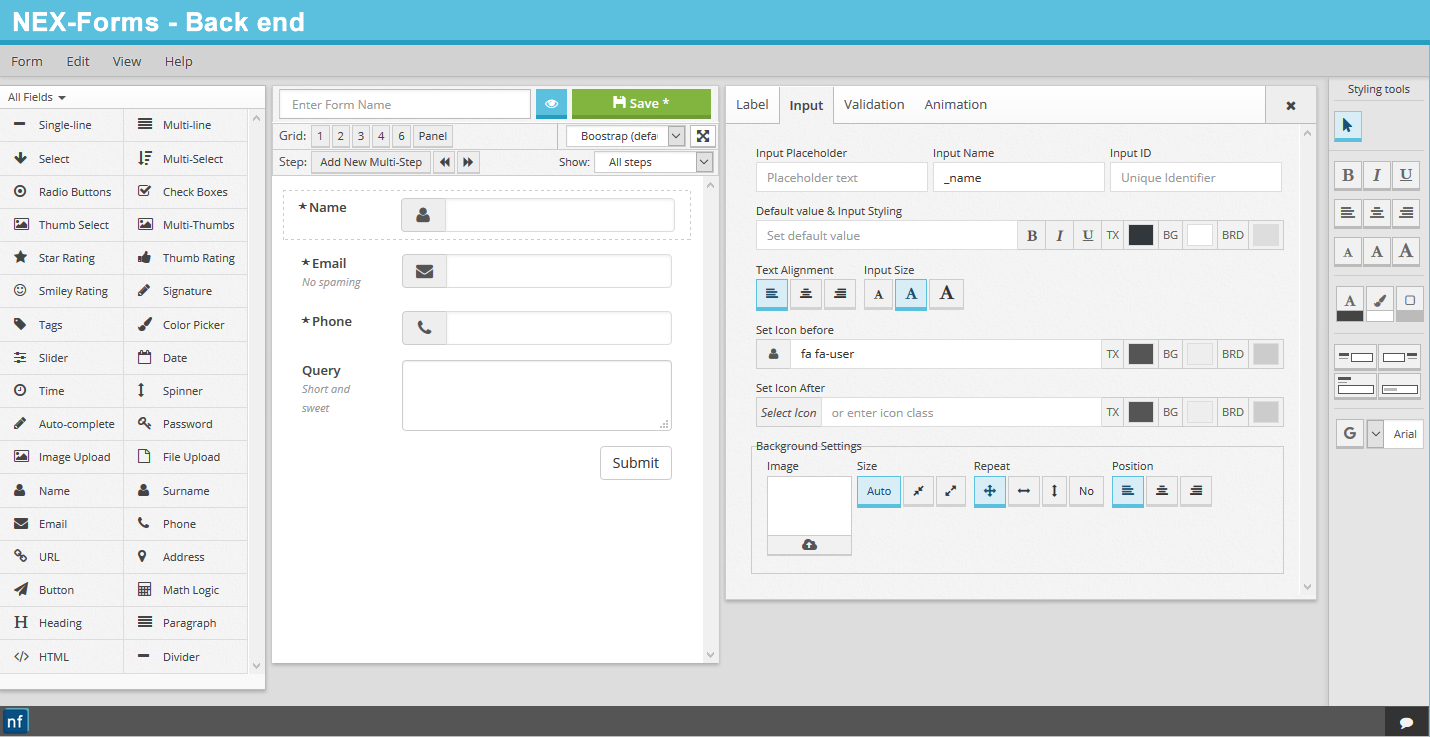Choose the small Input Size option

[879, 293]
